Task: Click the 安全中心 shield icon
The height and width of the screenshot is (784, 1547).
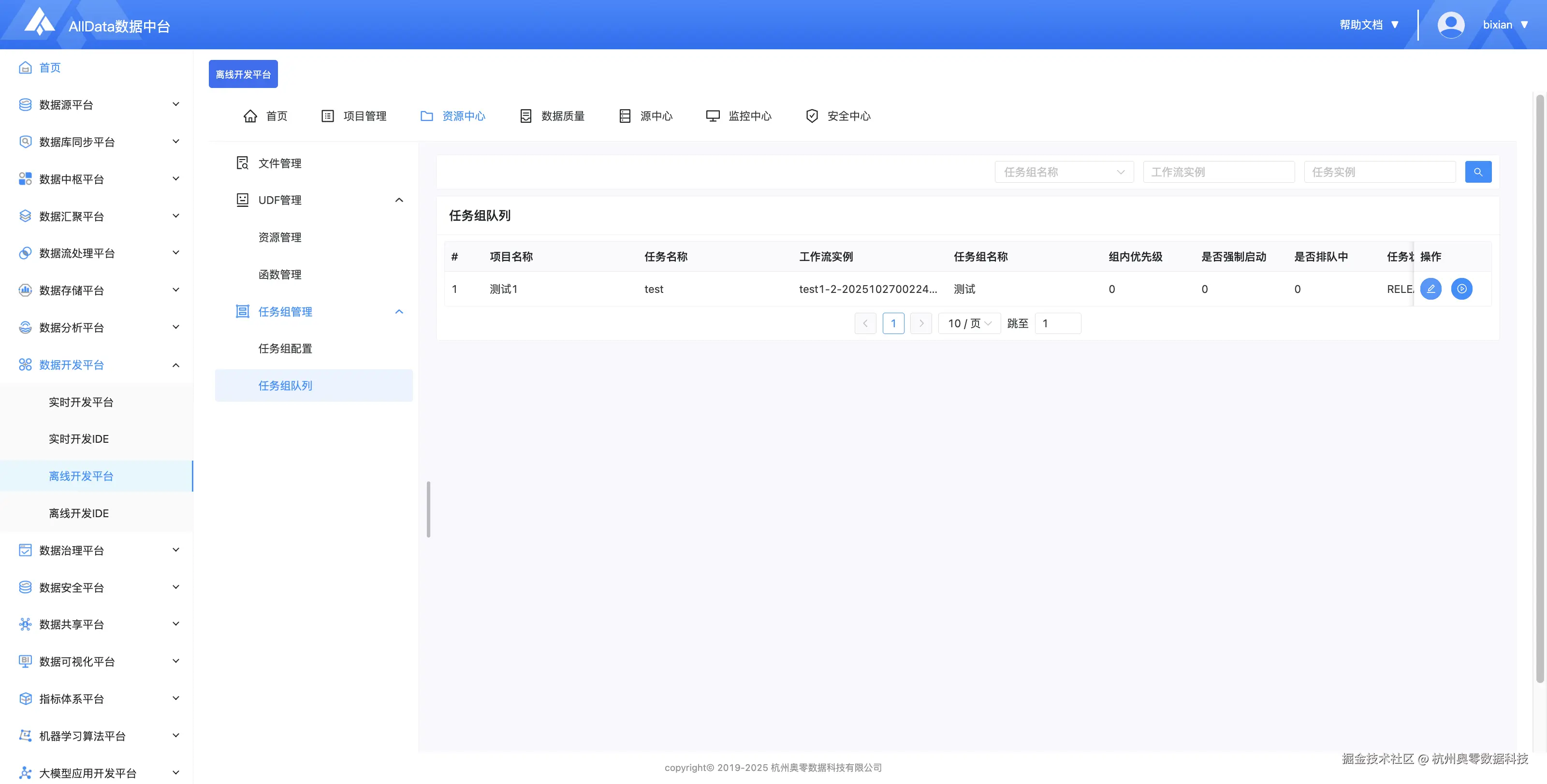Action: coord(811,116)
